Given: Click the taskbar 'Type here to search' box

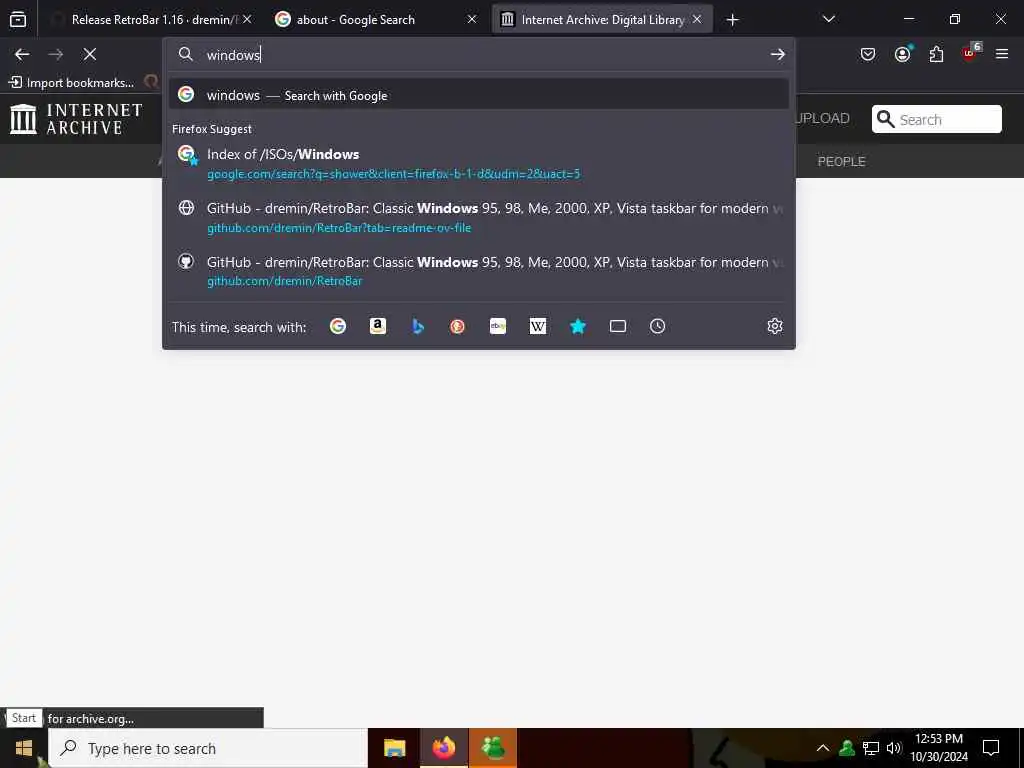Looking at the screenshot, I should pos(208,748).
